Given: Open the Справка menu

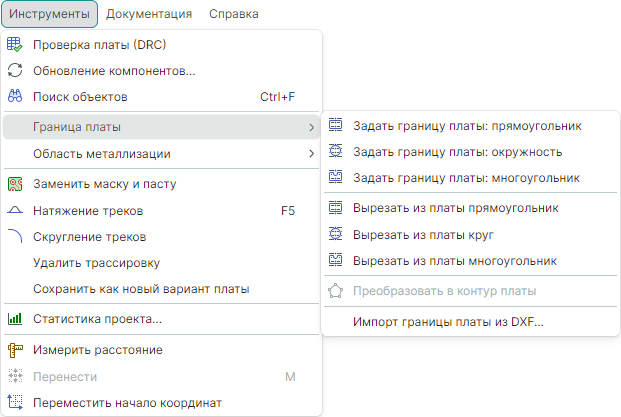Looking at the screenshot, I should (234, 14).
